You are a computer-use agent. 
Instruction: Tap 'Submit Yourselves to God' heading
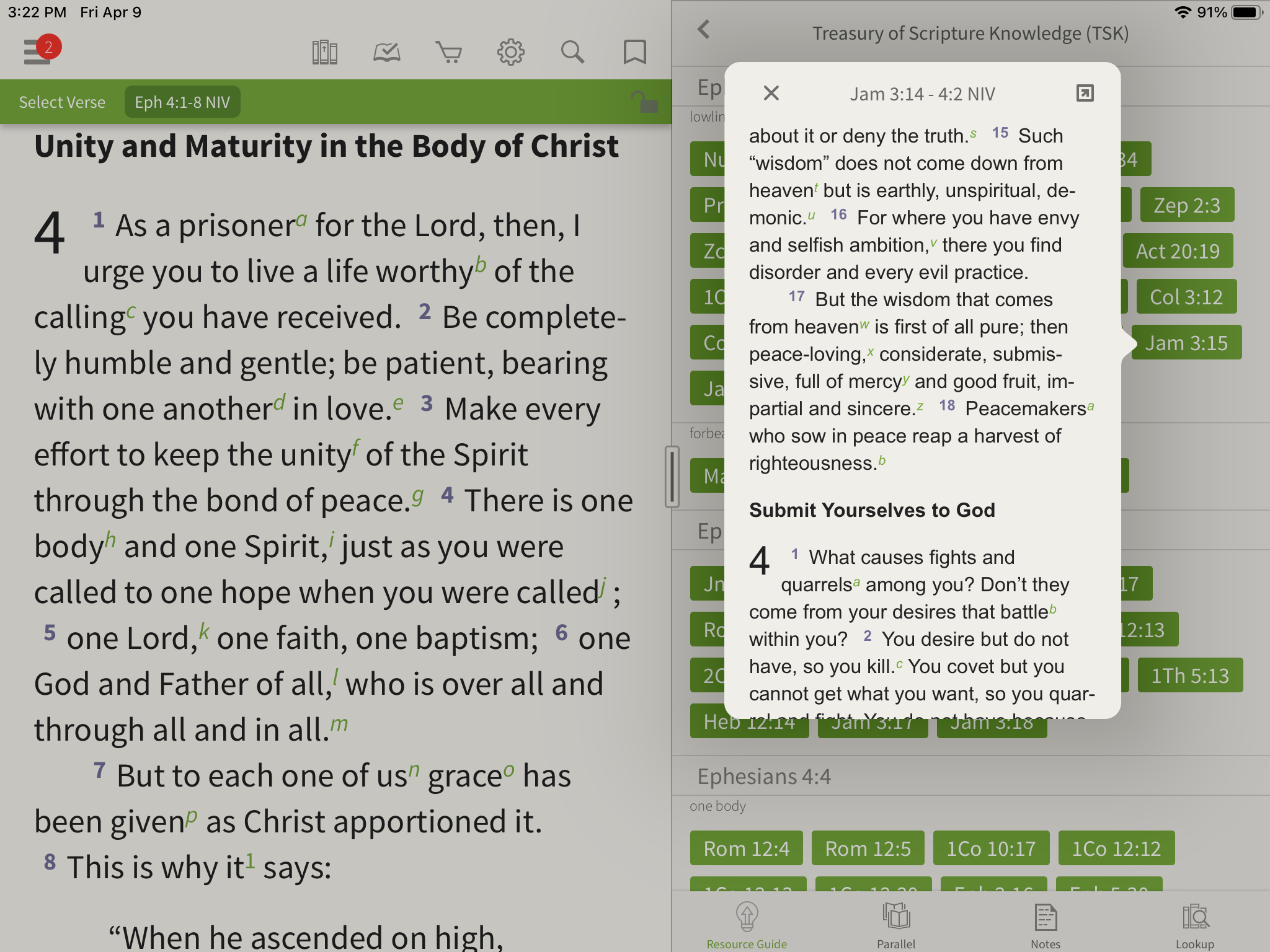coord(872,510)
